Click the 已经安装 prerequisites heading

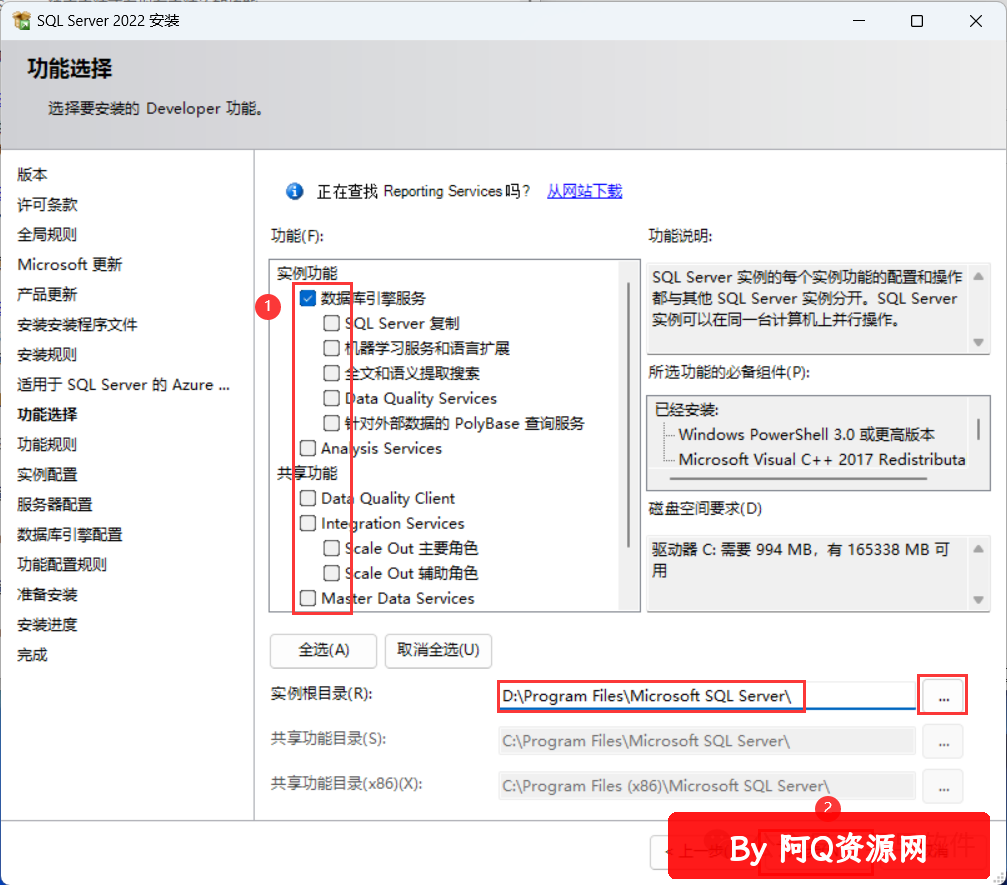coord(687,410)
